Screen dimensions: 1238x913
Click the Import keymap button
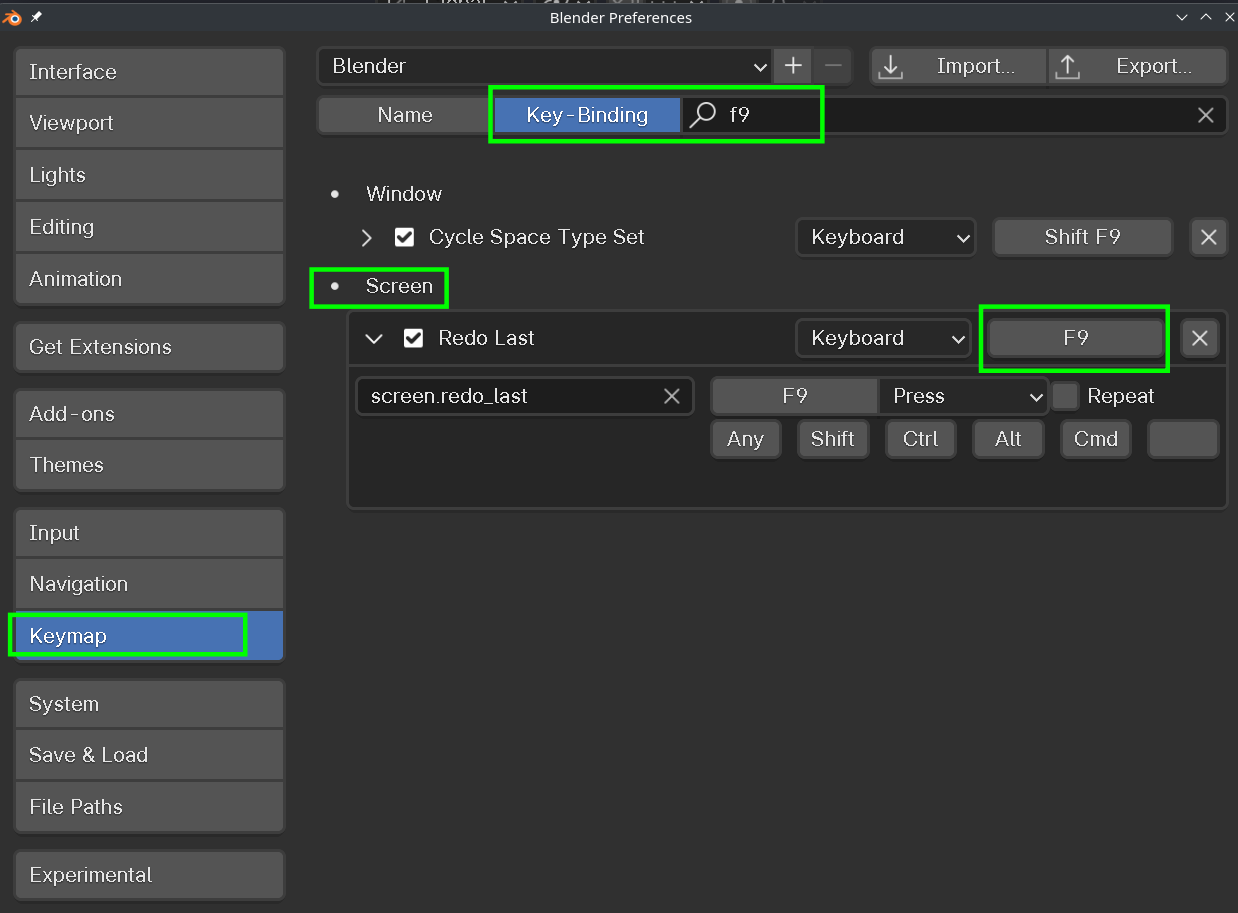958,66
